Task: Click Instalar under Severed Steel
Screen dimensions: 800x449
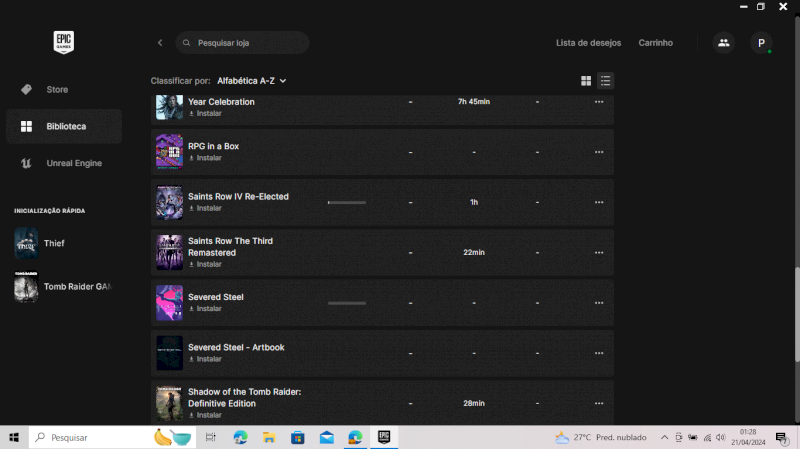Action: coord(205,309)
